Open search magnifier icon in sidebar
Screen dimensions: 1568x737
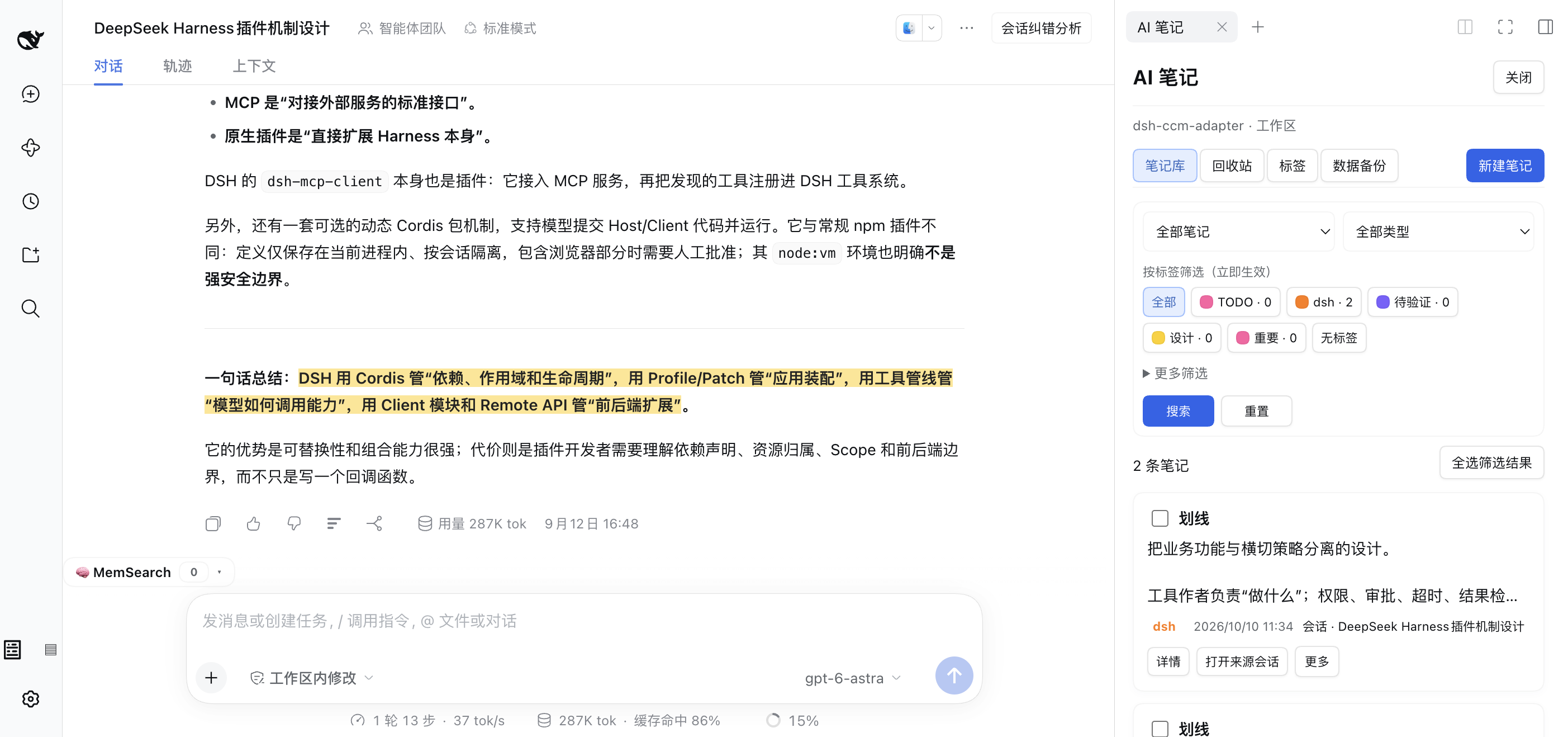(30, 309)
